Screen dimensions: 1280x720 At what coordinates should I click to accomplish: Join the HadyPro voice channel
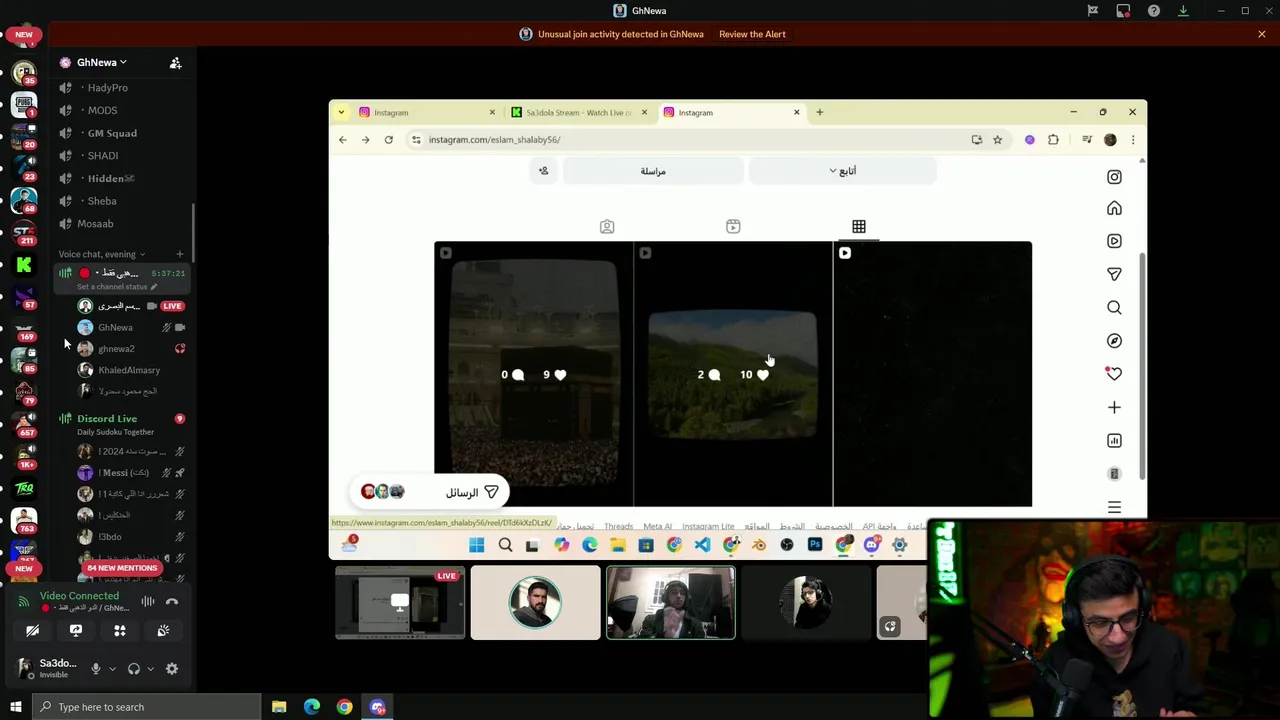[x=120, y=88]
